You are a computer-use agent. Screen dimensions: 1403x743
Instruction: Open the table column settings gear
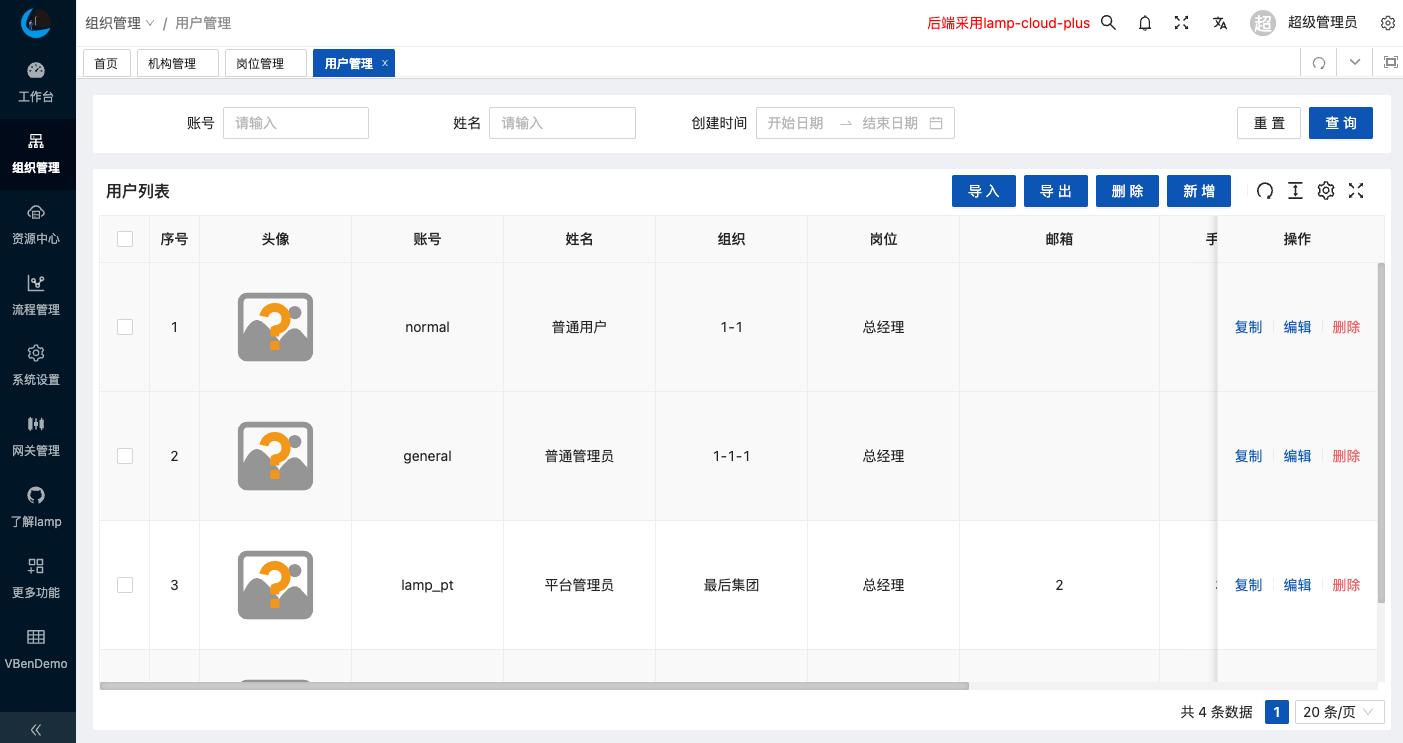coord(1326,190)
